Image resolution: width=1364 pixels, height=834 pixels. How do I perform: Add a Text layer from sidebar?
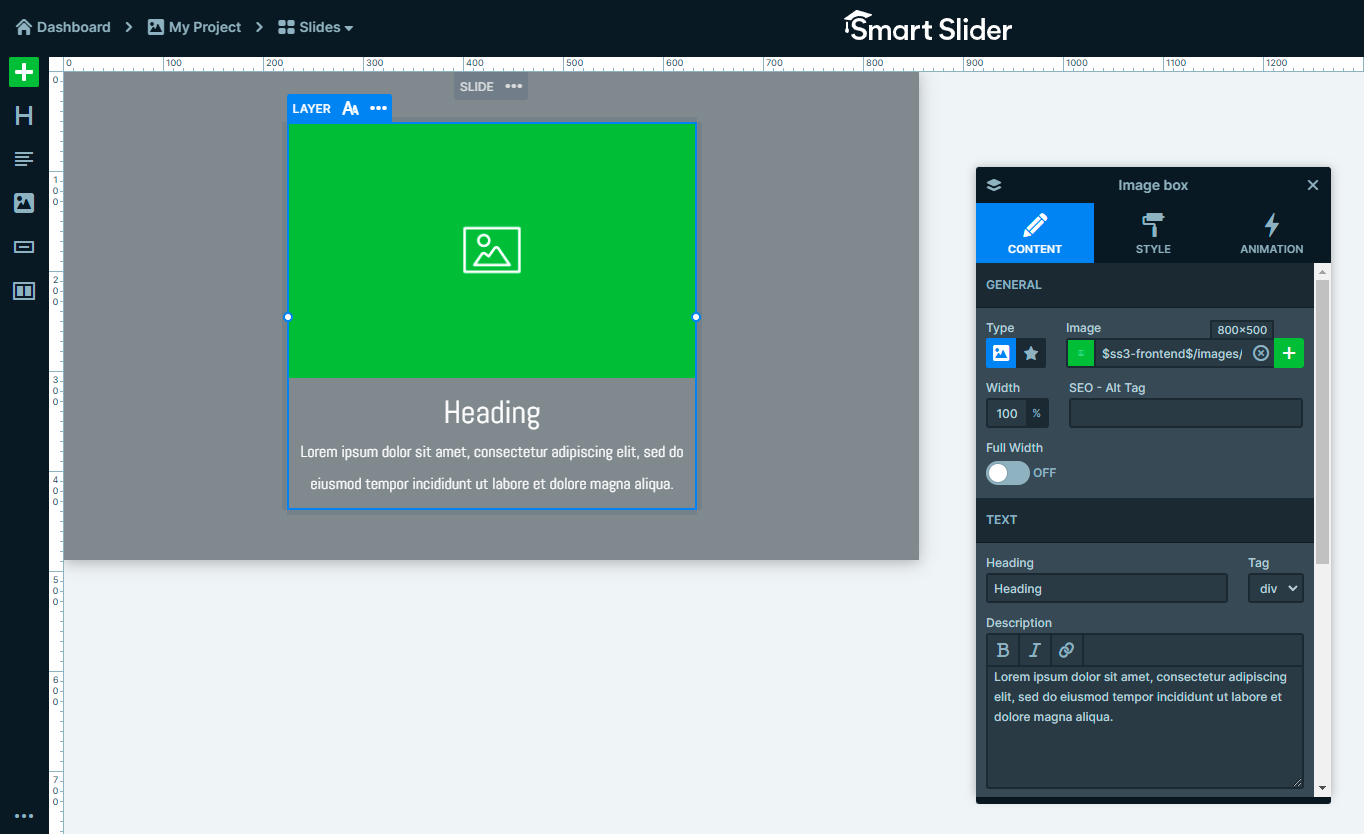point(24,159)
